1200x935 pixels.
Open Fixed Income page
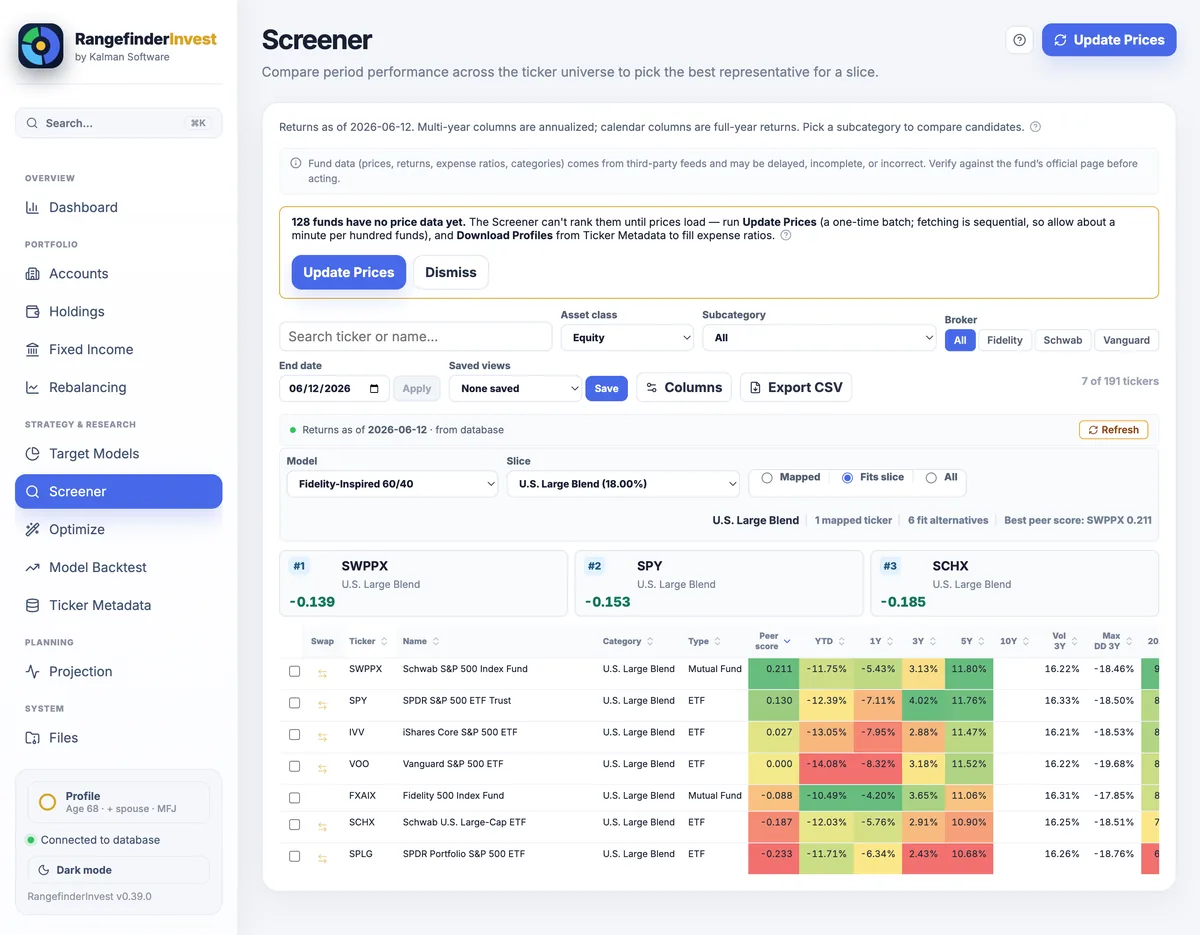(118, 349)
